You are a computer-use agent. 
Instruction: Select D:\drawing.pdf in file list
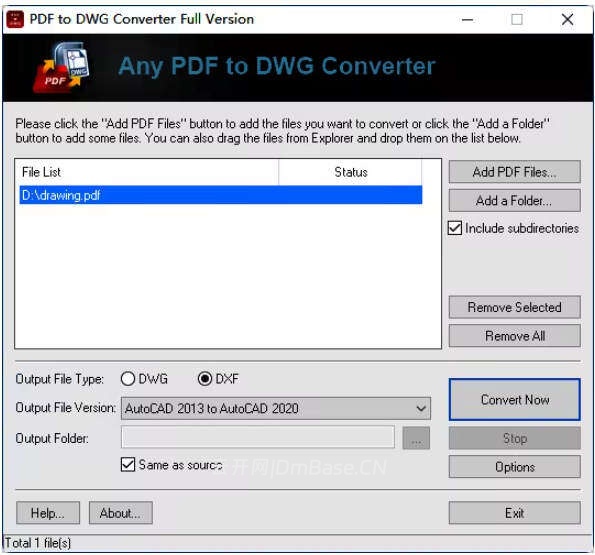(x=221, y=195)
